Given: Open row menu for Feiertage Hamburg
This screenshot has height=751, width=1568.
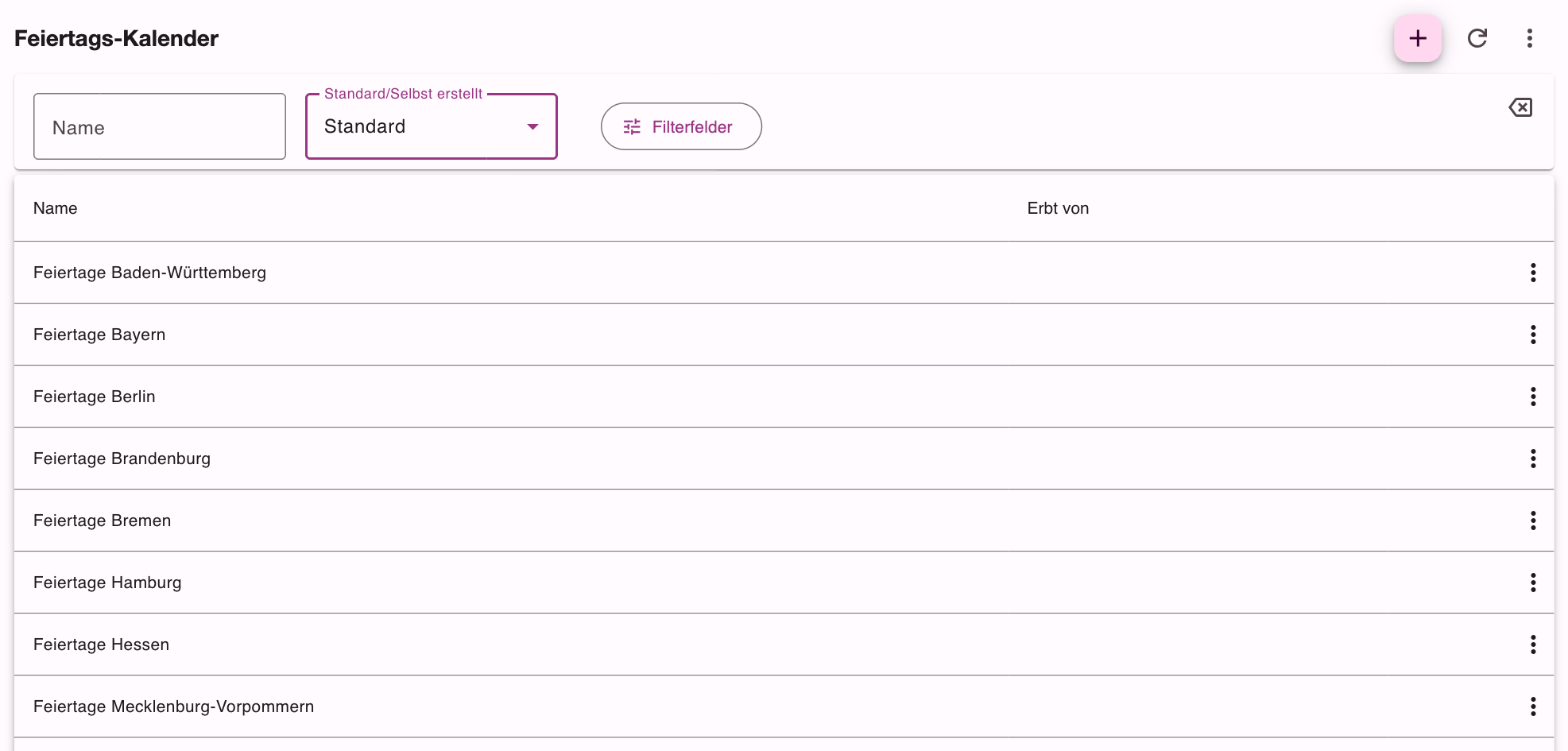Looking at the screenshot, I should [1533, 583].
